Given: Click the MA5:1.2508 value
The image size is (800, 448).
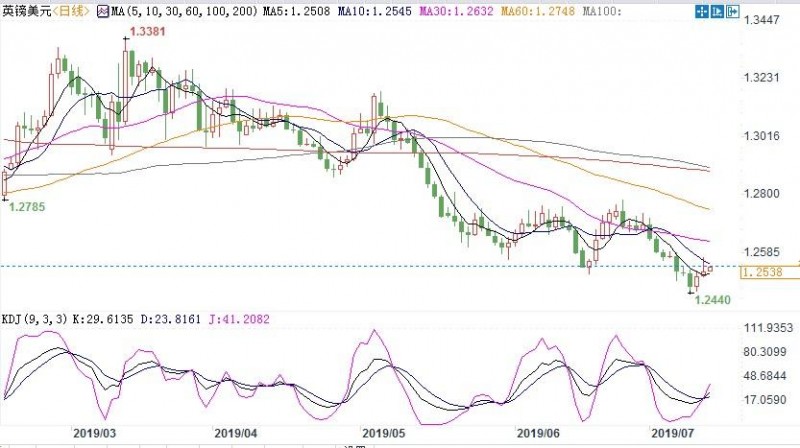Looking at the screenshot, I should coord(296,11).
